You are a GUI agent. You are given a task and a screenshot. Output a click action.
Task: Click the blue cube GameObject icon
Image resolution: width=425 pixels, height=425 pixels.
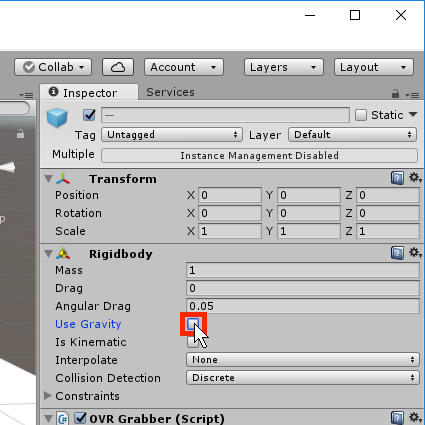coord(57,118)
